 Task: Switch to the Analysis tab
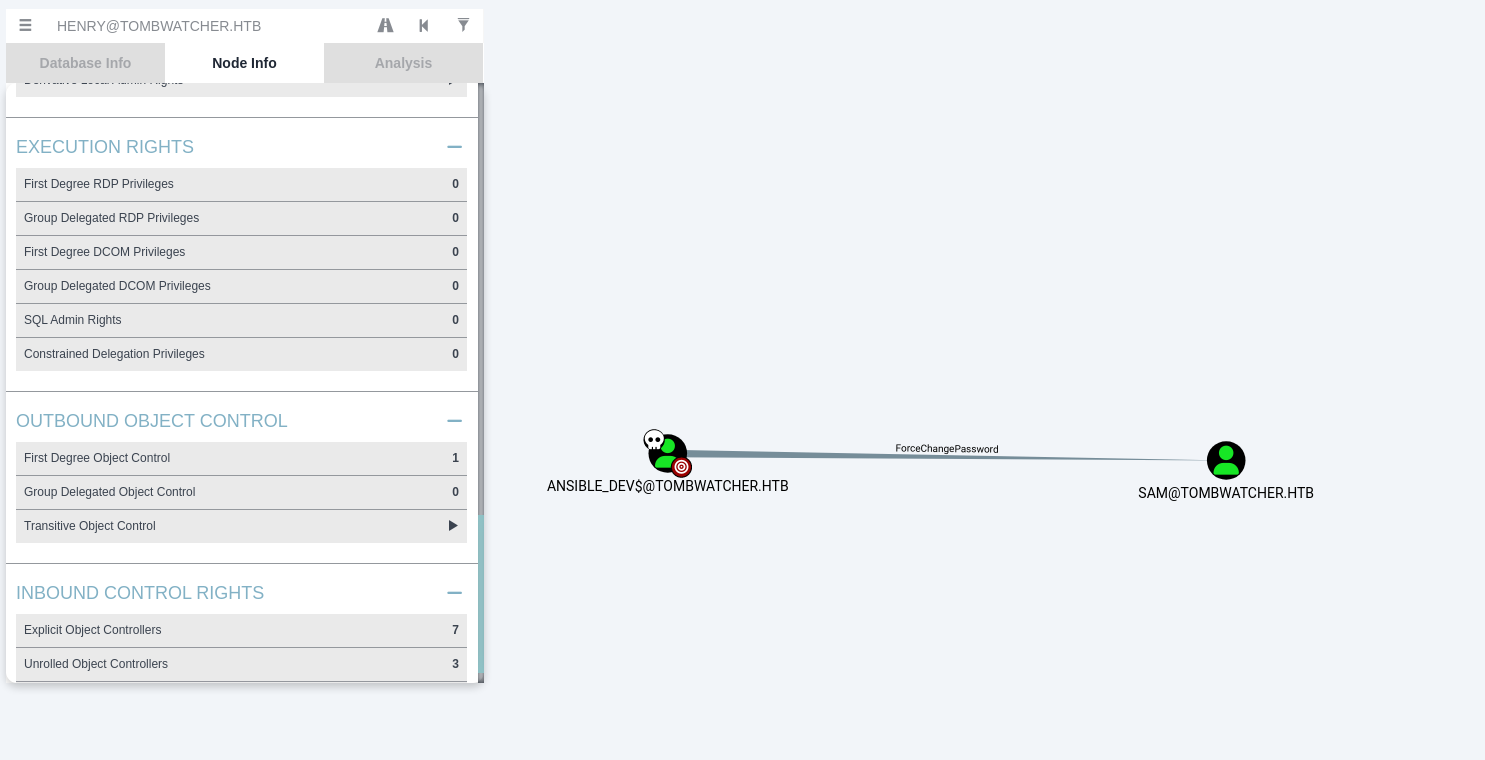(403, 63)
